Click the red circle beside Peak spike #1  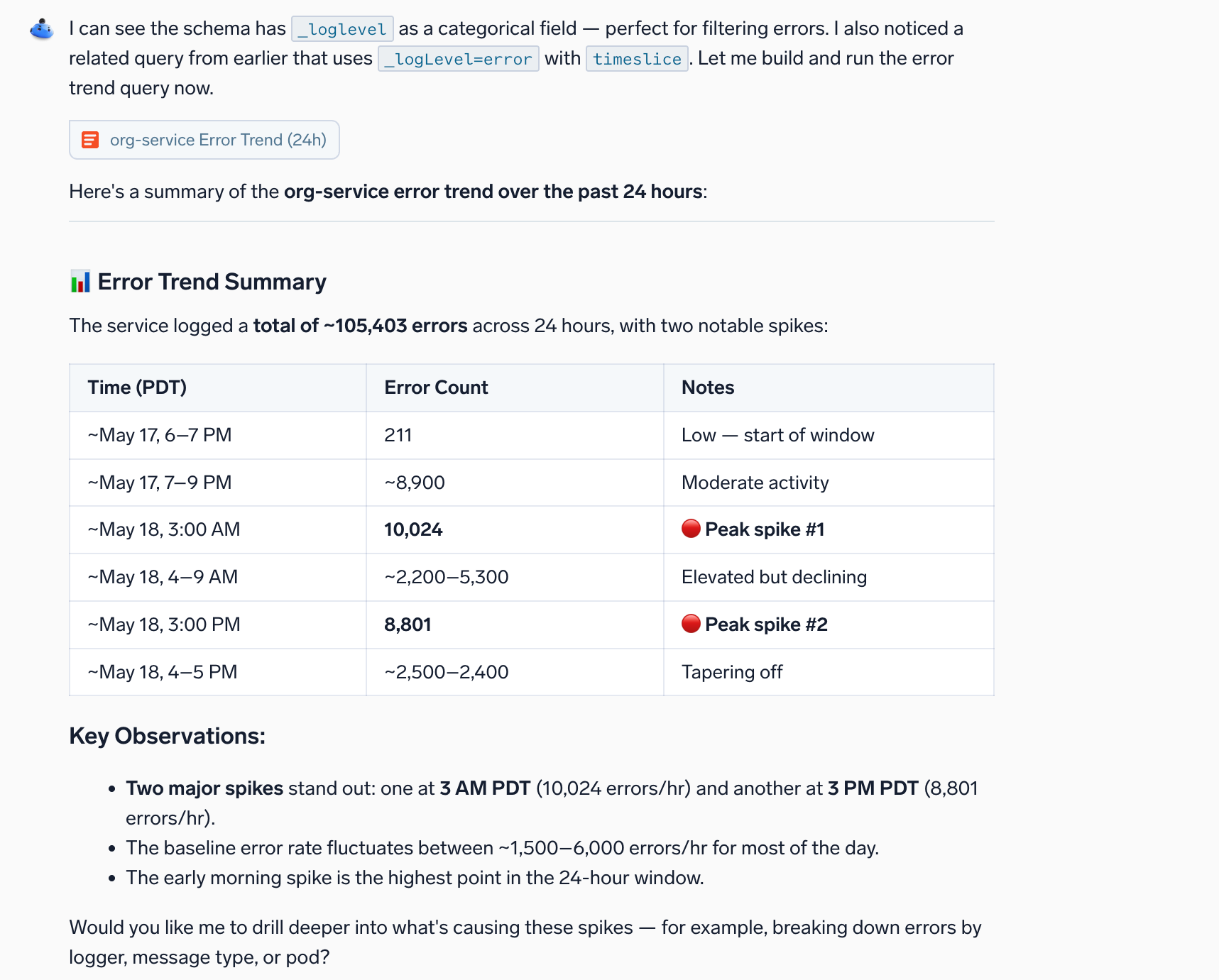(691, 529)
